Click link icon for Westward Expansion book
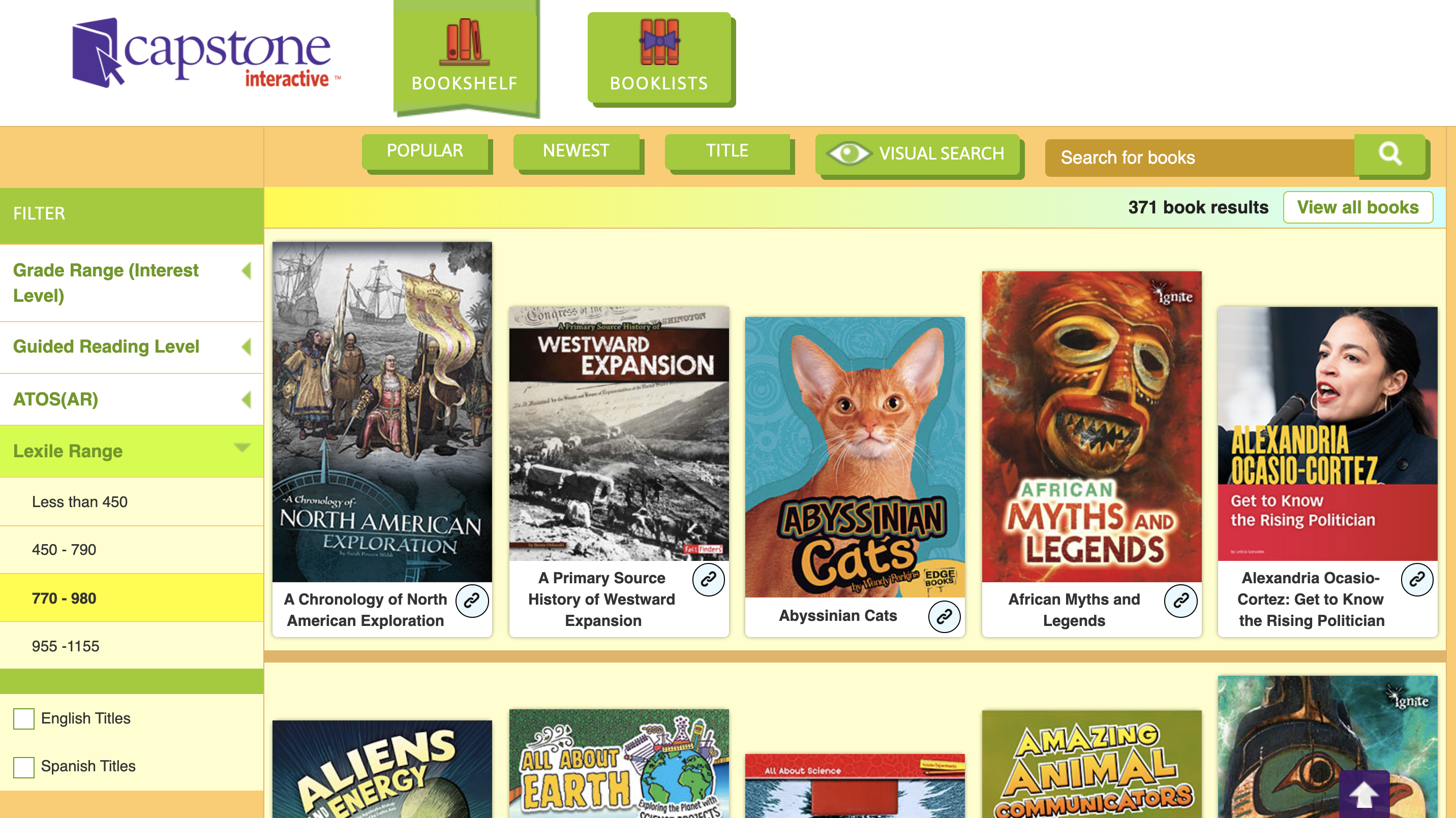This screenshot has height=818, width=1456. point(708,579)
